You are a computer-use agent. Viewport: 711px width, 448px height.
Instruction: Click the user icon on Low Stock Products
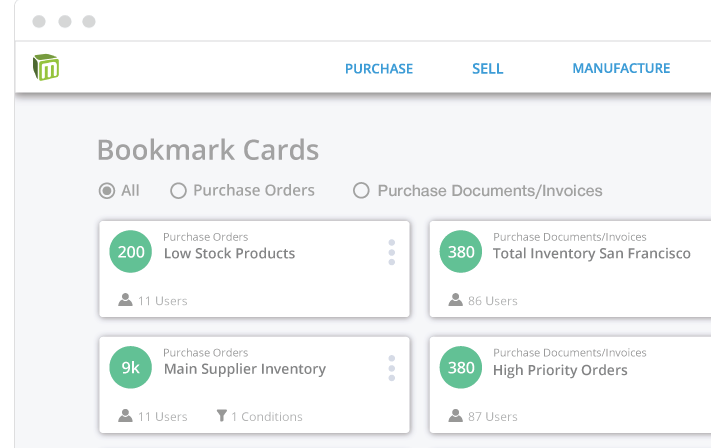pos(125,300)
